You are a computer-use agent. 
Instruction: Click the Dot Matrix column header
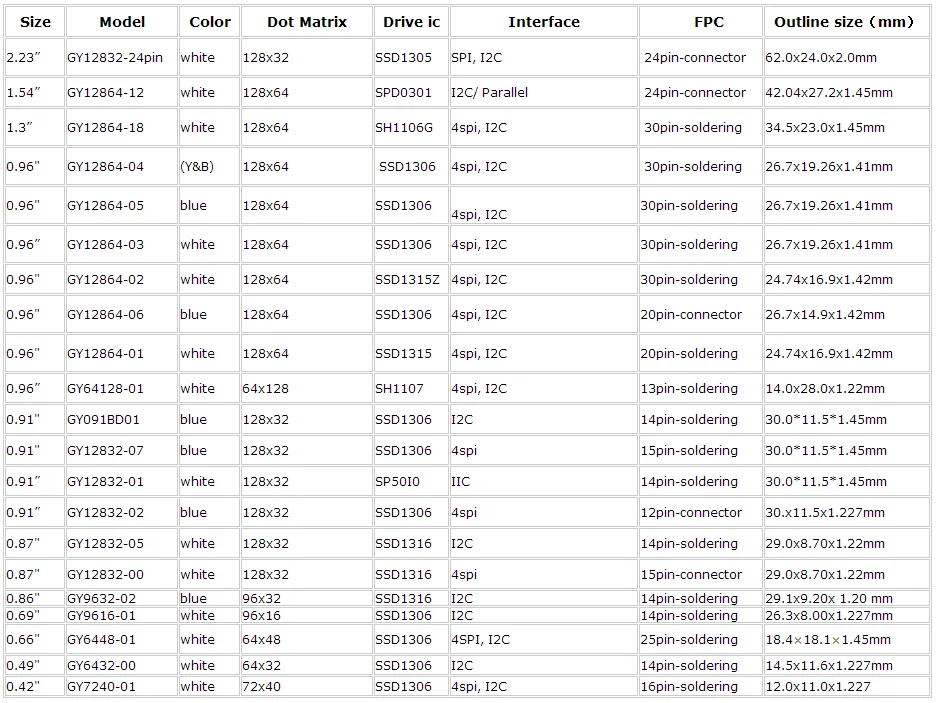tap(306, 22)
